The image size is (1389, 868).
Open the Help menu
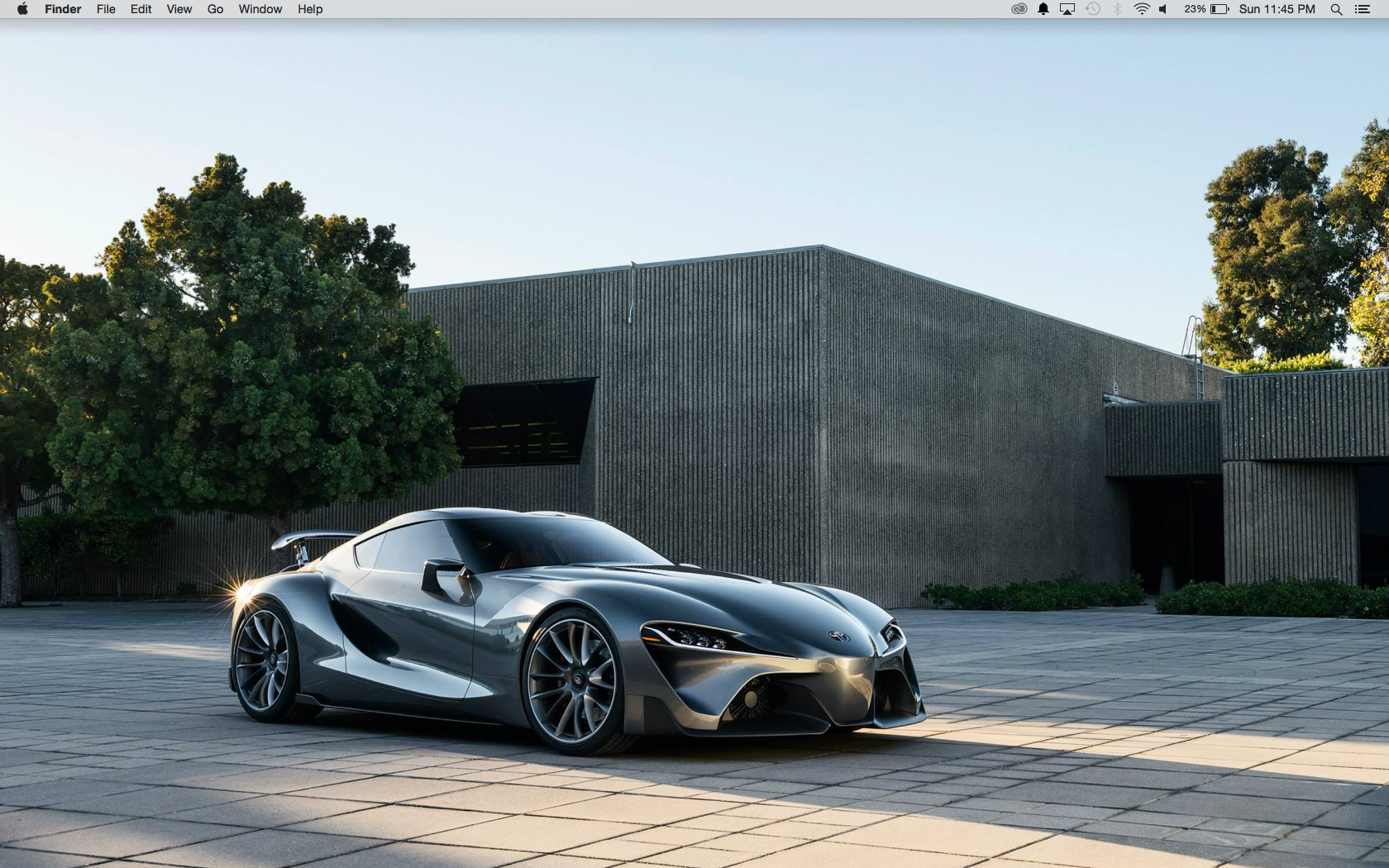(x=310, y=9)
